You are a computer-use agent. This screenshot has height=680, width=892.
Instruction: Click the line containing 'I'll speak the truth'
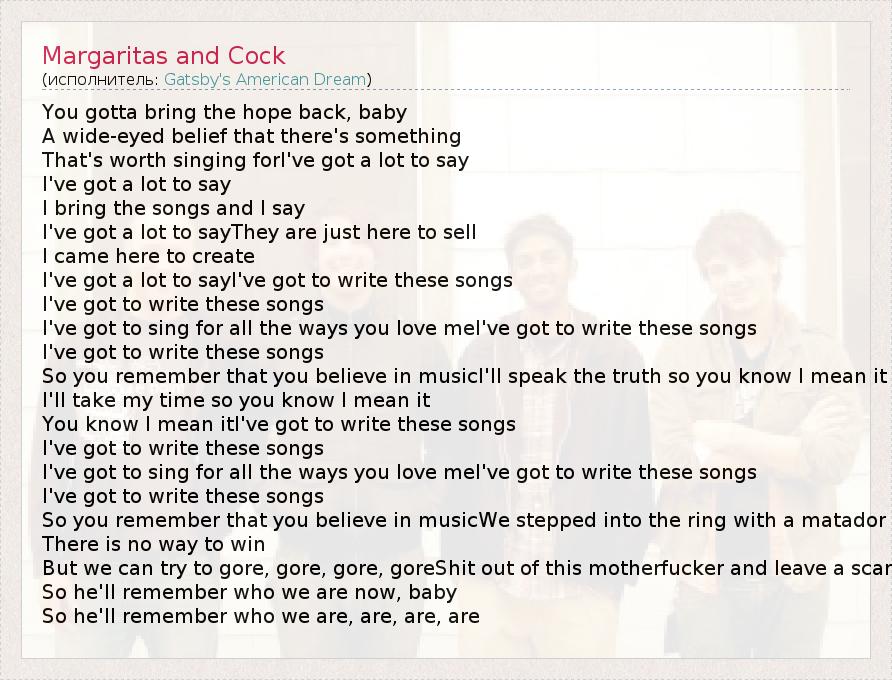coord(464,376)
